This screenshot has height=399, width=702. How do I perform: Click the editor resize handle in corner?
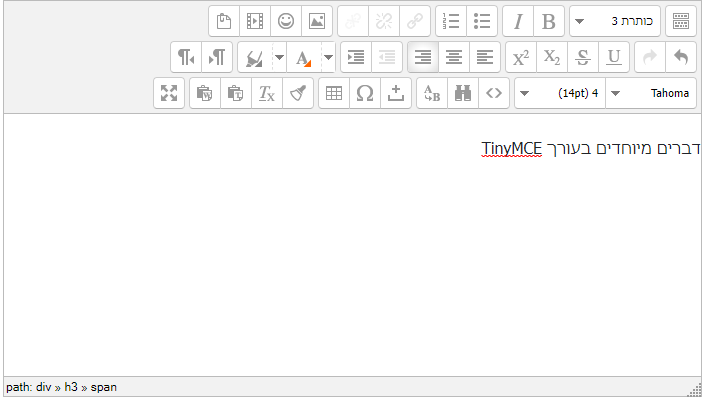[695, 390]
